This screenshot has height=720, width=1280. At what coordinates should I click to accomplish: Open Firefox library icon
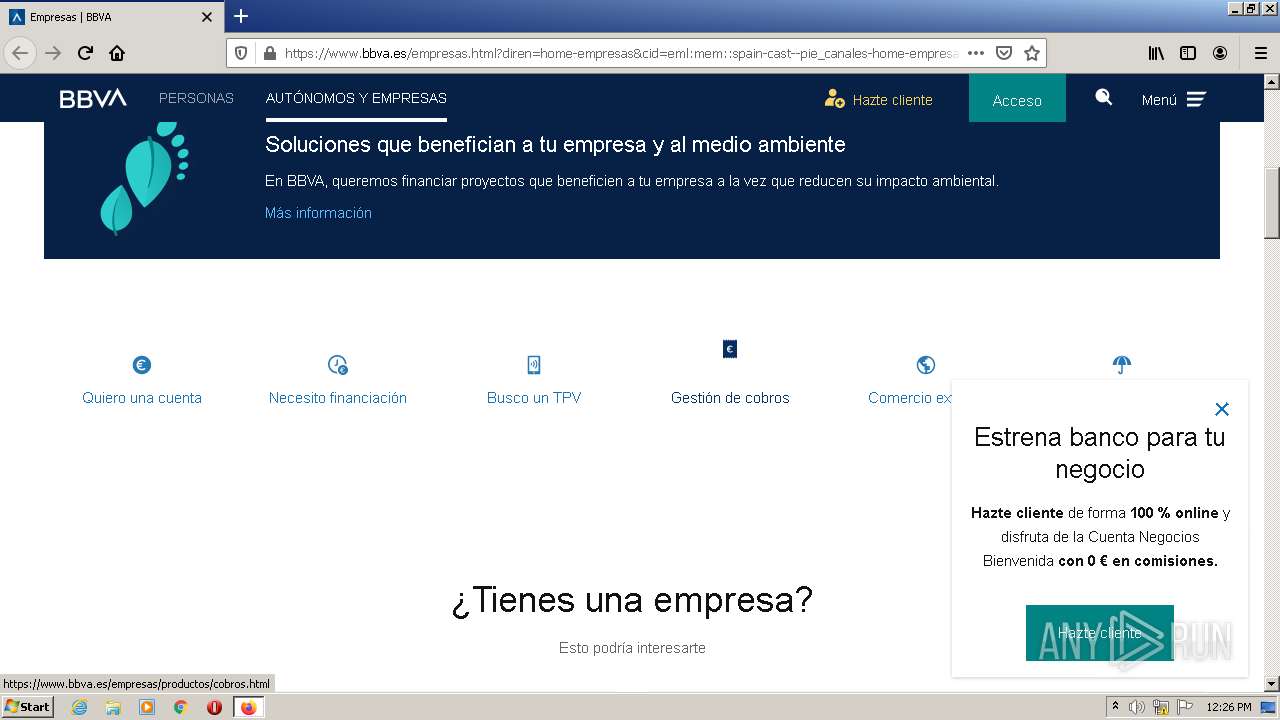click(x=1156, y=53)
